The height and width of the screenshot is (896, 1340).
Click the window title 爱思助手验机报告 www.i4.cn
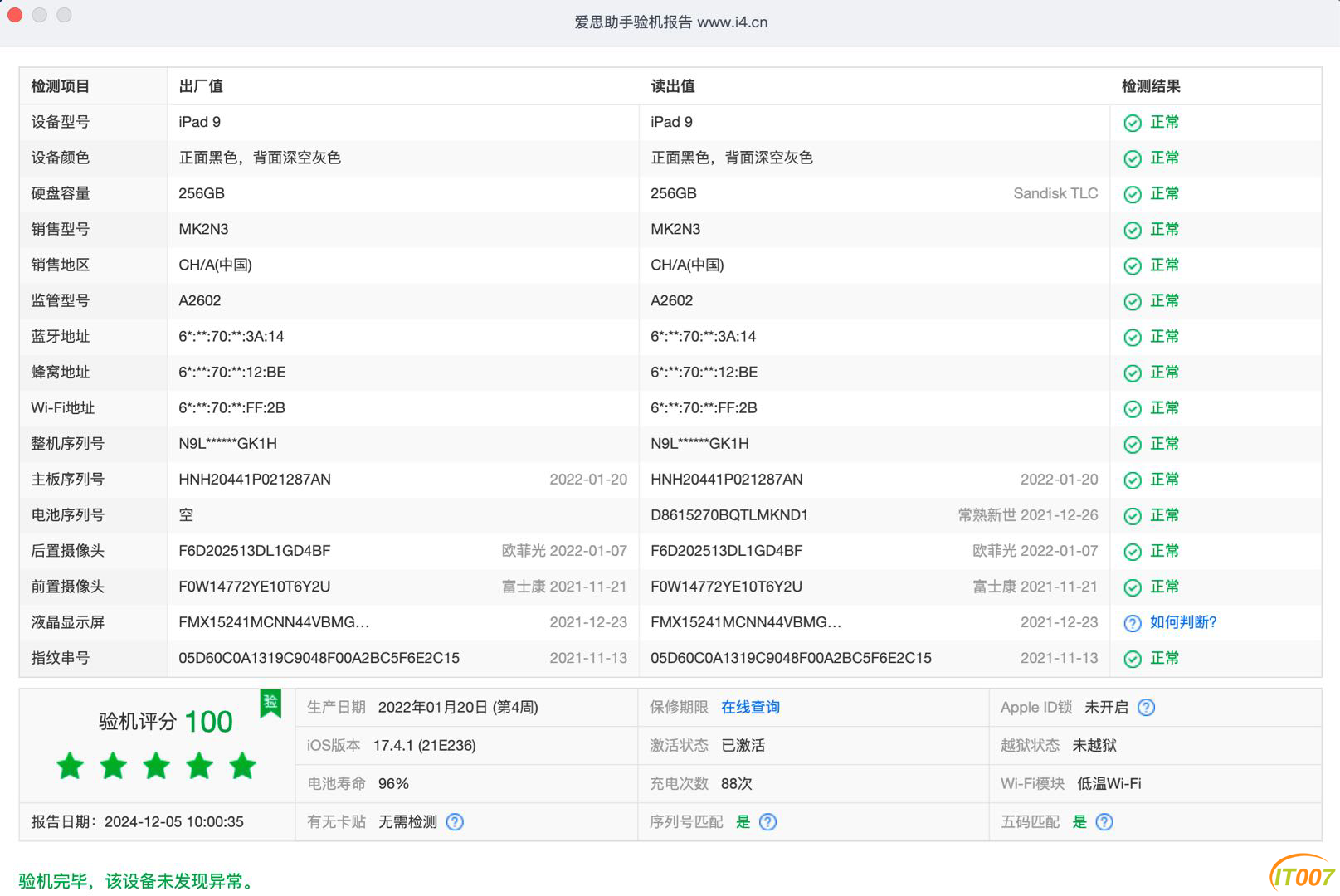(x=670, y=22)
